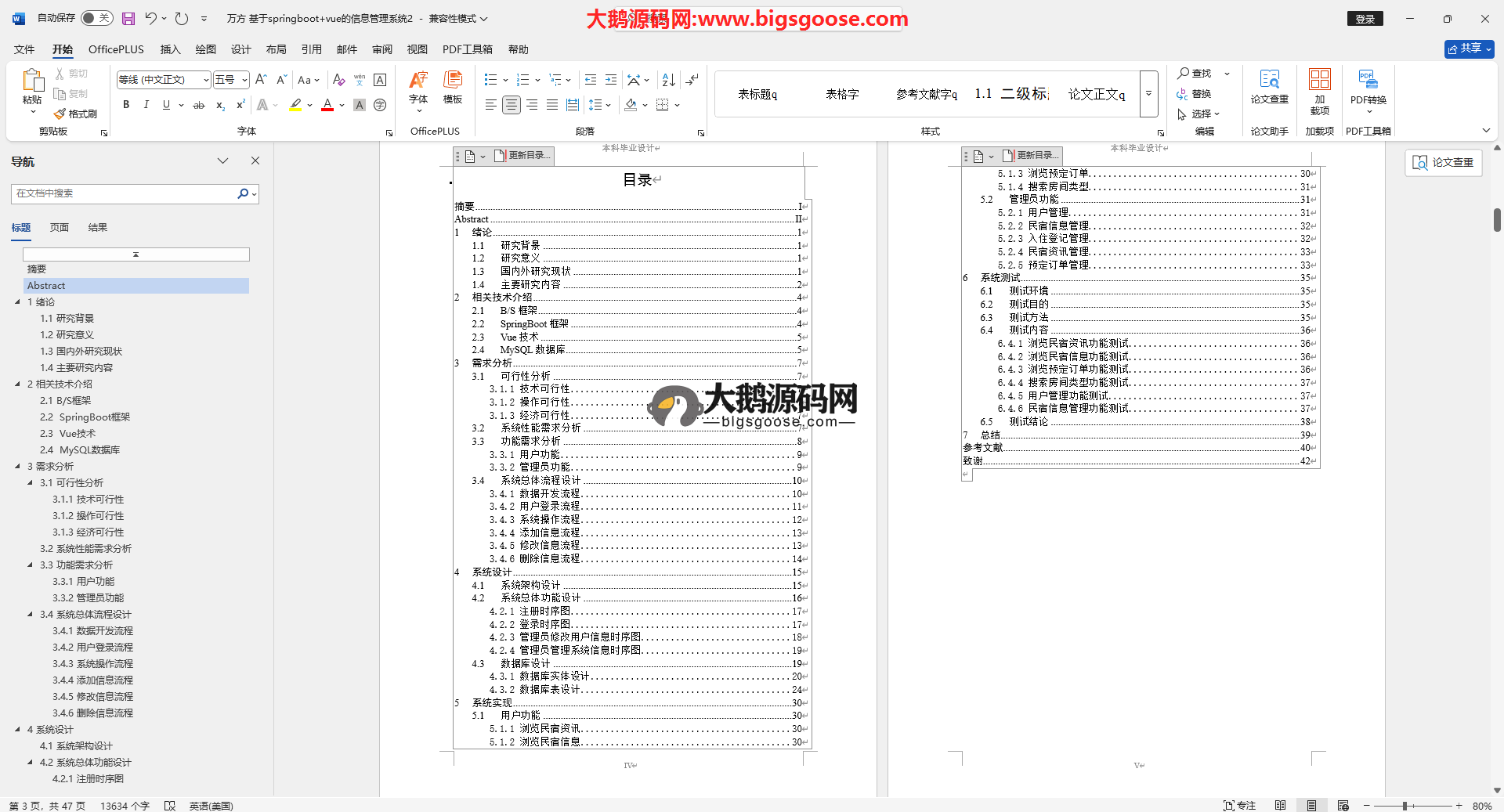Click the save icon in title bar
The image size is (1504, 812).
pos(128,18)
